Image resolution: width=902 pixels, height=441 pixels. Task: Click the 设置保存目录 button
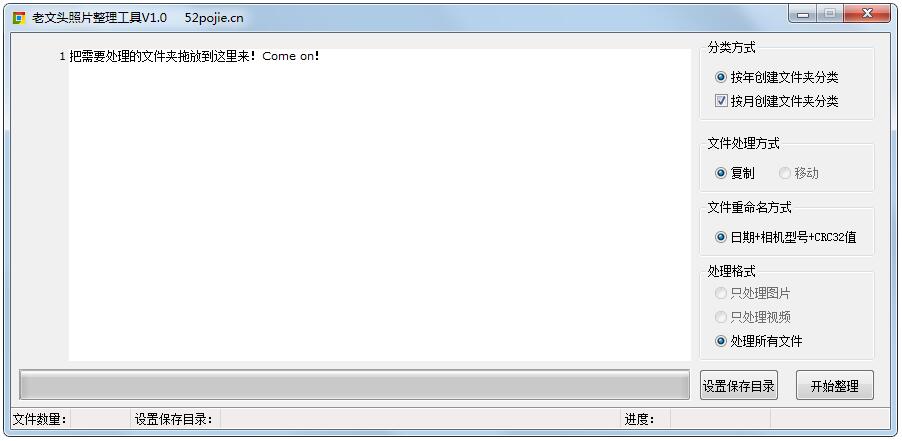click(x=739, y=385)
